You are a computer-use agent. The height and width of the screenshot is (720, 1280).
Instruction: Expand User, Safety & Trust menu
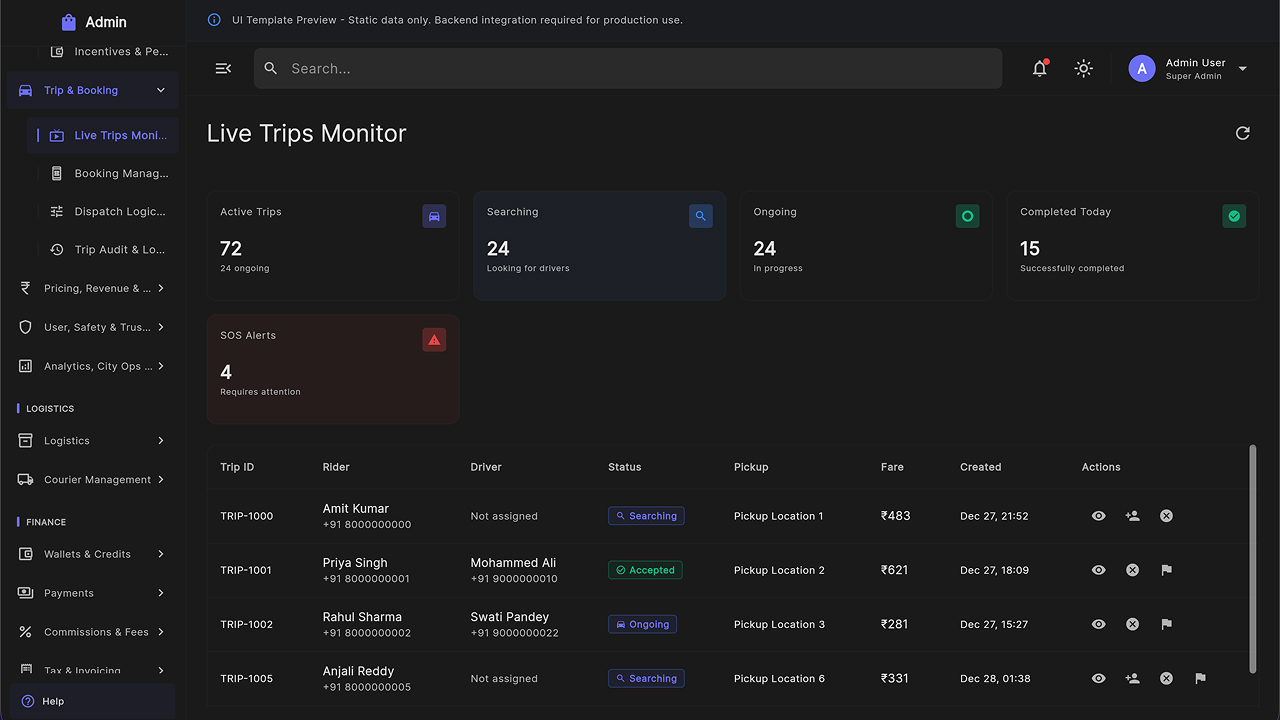click(92, 327)
